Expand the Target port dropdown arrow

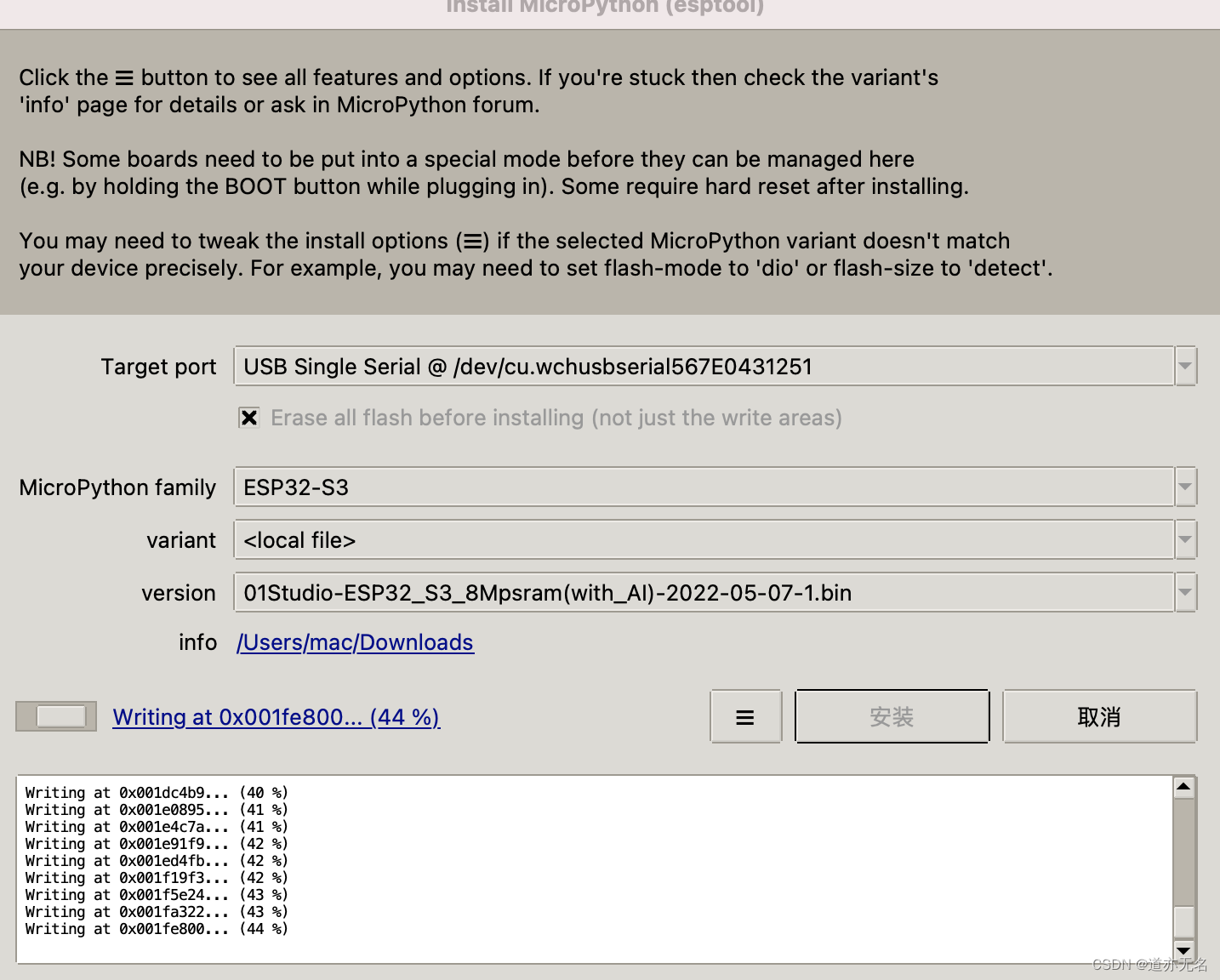pyautogui.click(x=1185, y=367)
